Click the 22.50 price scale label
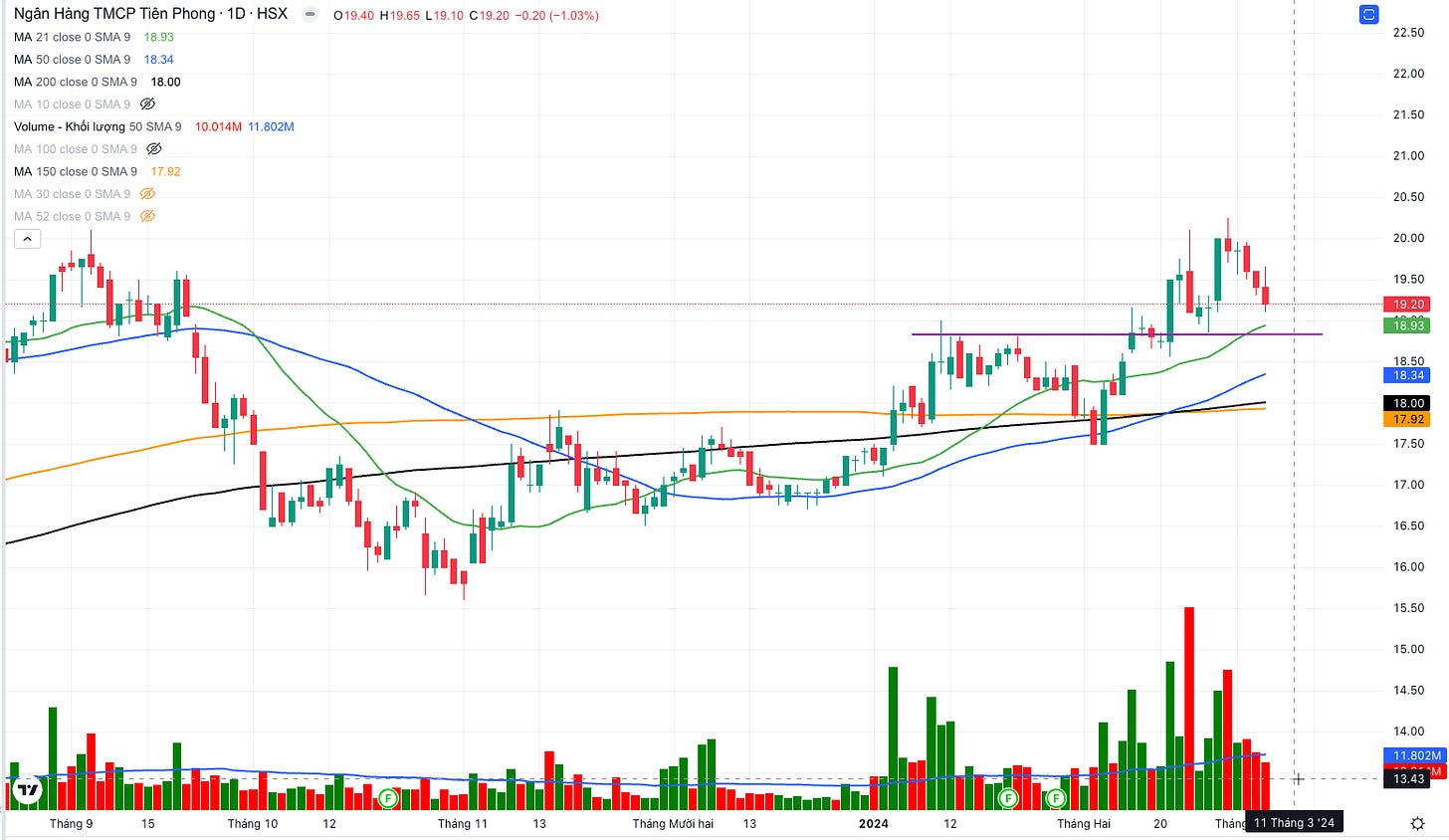Screen dimensions: 1449x840 [x=1408, y=33]
